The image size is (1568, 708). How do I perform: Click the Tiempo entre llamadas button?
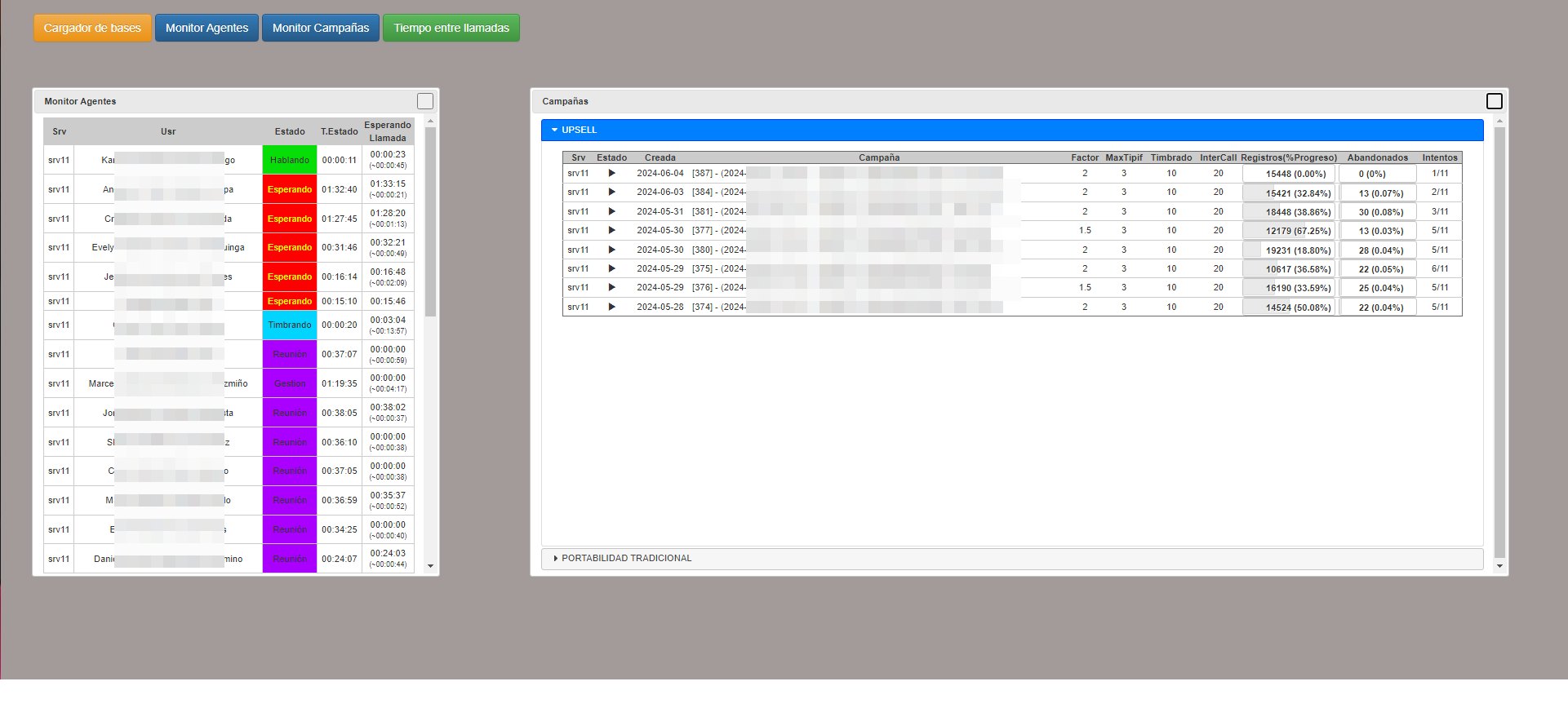click(451, 28)
